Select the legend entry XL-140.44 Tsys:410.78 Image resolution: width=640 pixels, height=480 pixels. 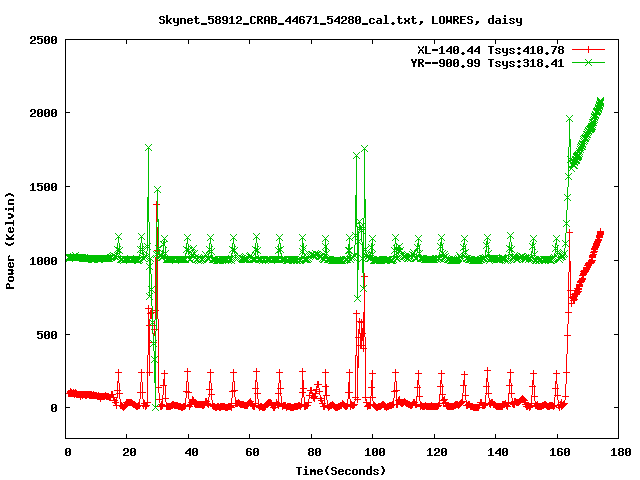pos(491,50)
